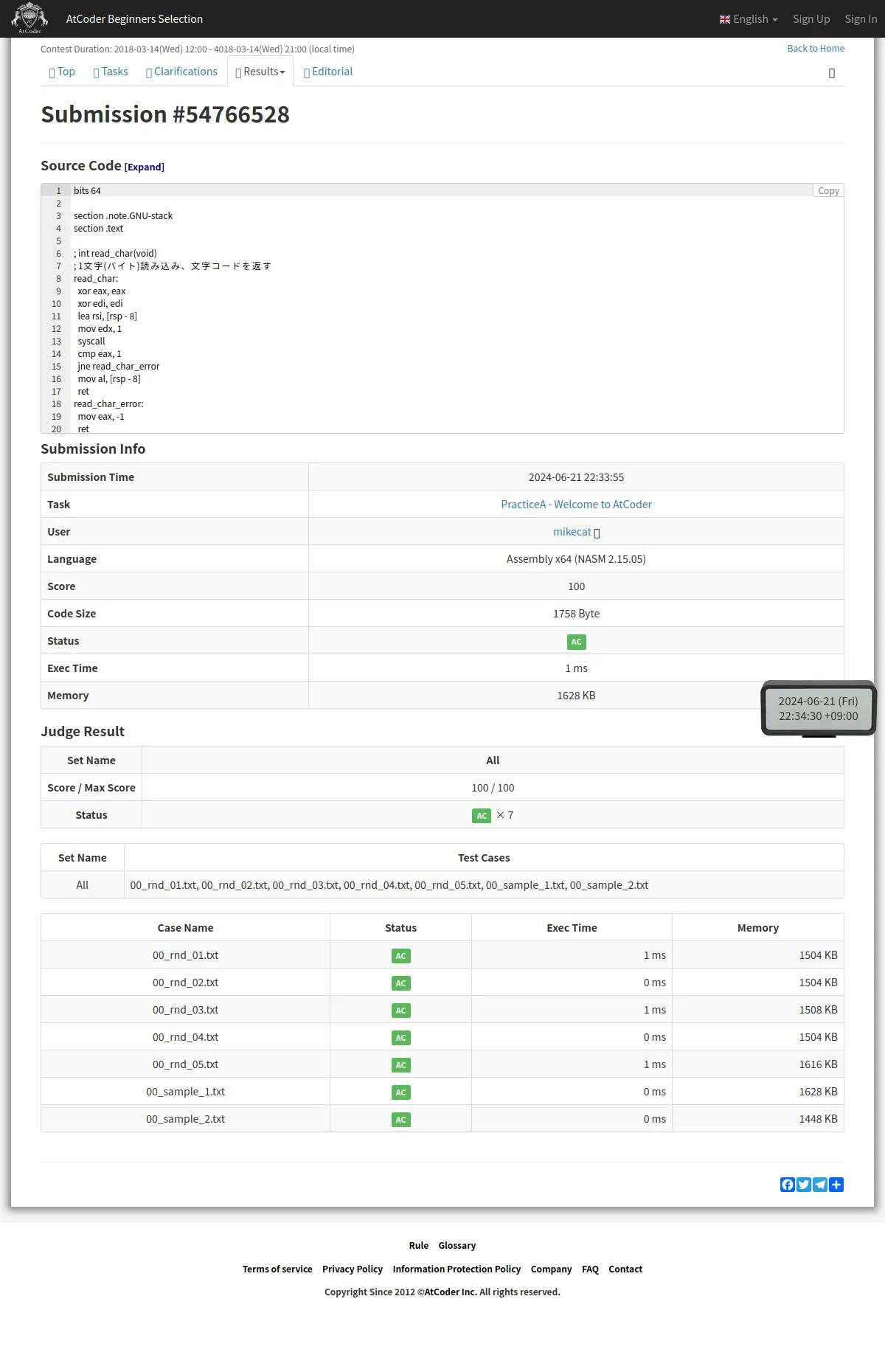Open Information Protection Policy link
Image resolution: width=885 pixels, height=1372 pixels.
pos(457,1269)
